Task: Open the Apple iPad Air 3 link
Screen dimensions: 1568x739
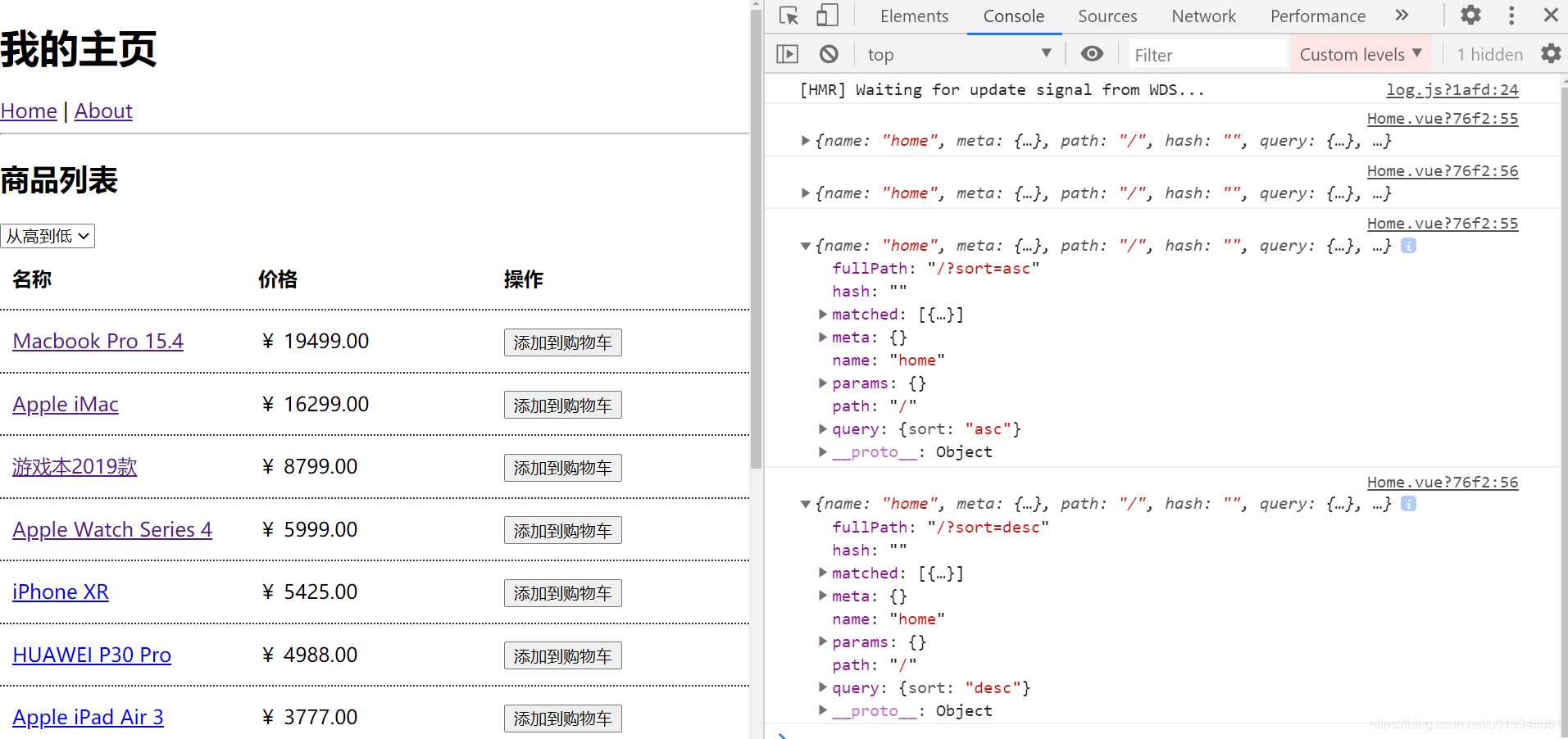Action: tap(88, 717)
